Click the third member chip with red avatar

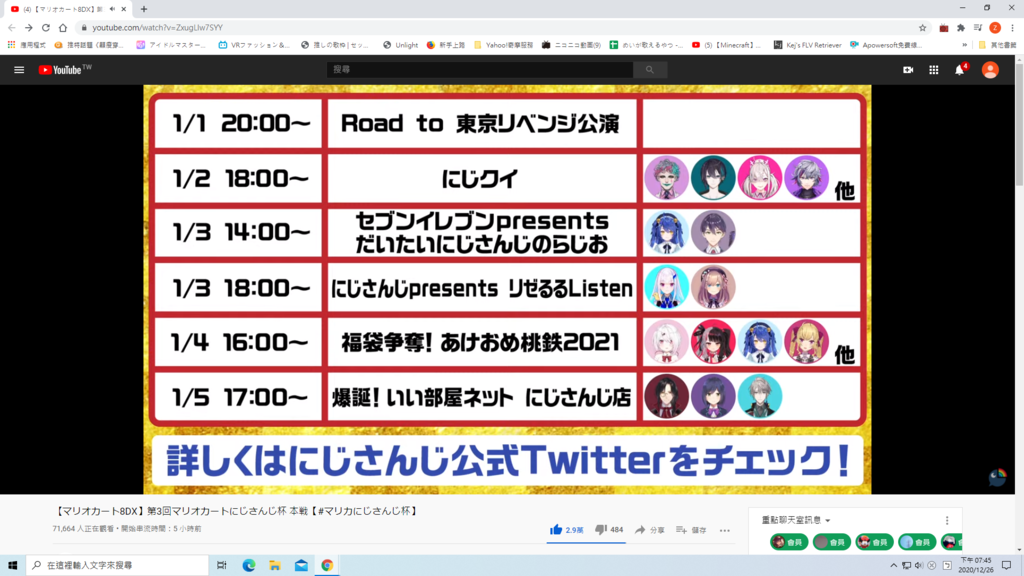tap(874, 542)
